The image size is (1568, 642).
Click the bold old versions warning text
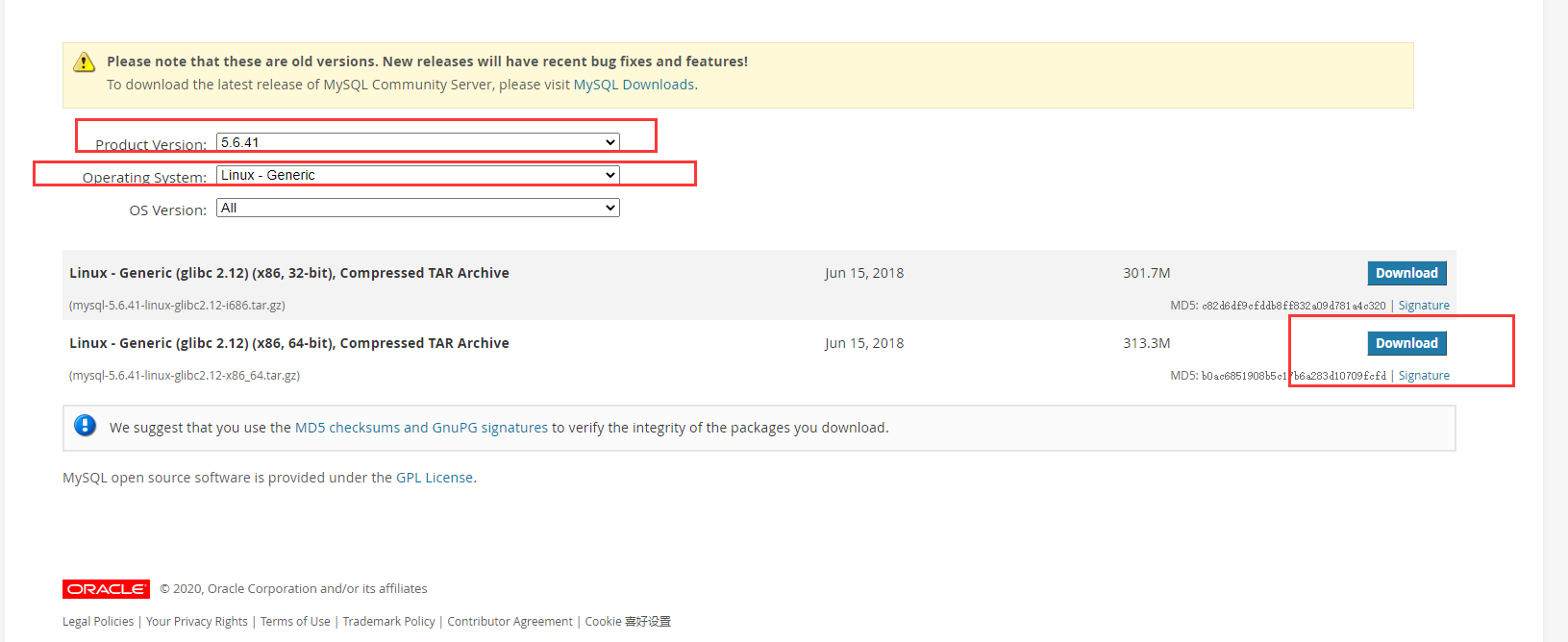click(427, 62)
